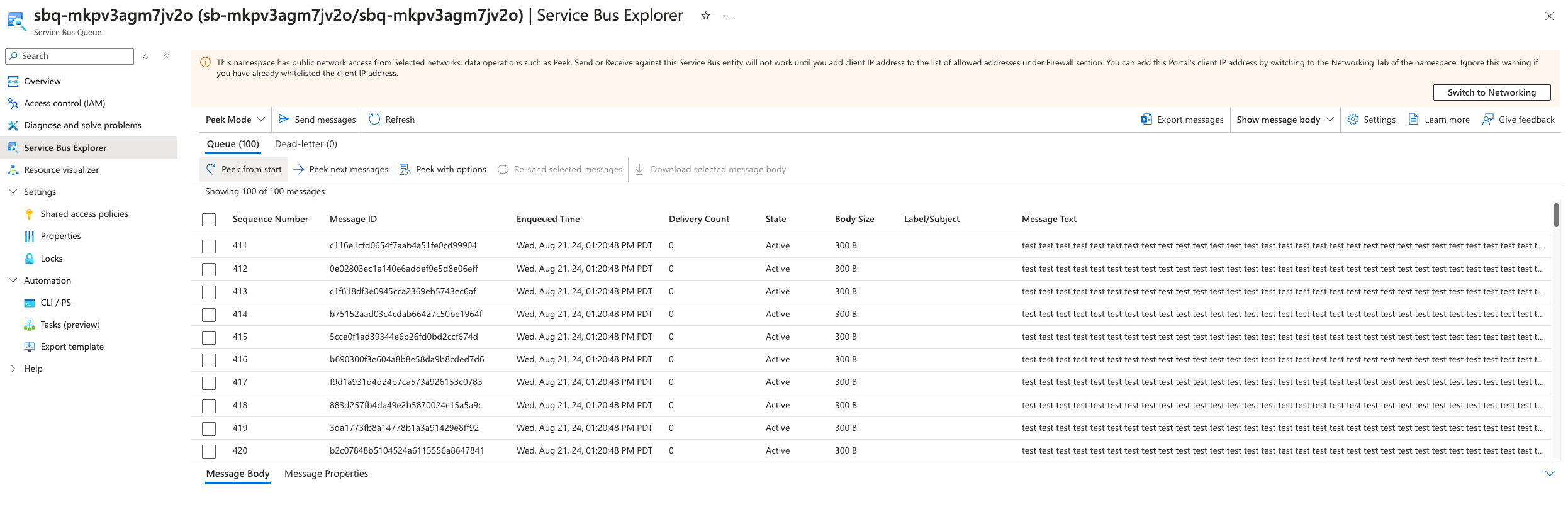Viewport: 1568px width, 507px height.
Task: Select checkbox for sequence number 413
Action: coord(209,292)
